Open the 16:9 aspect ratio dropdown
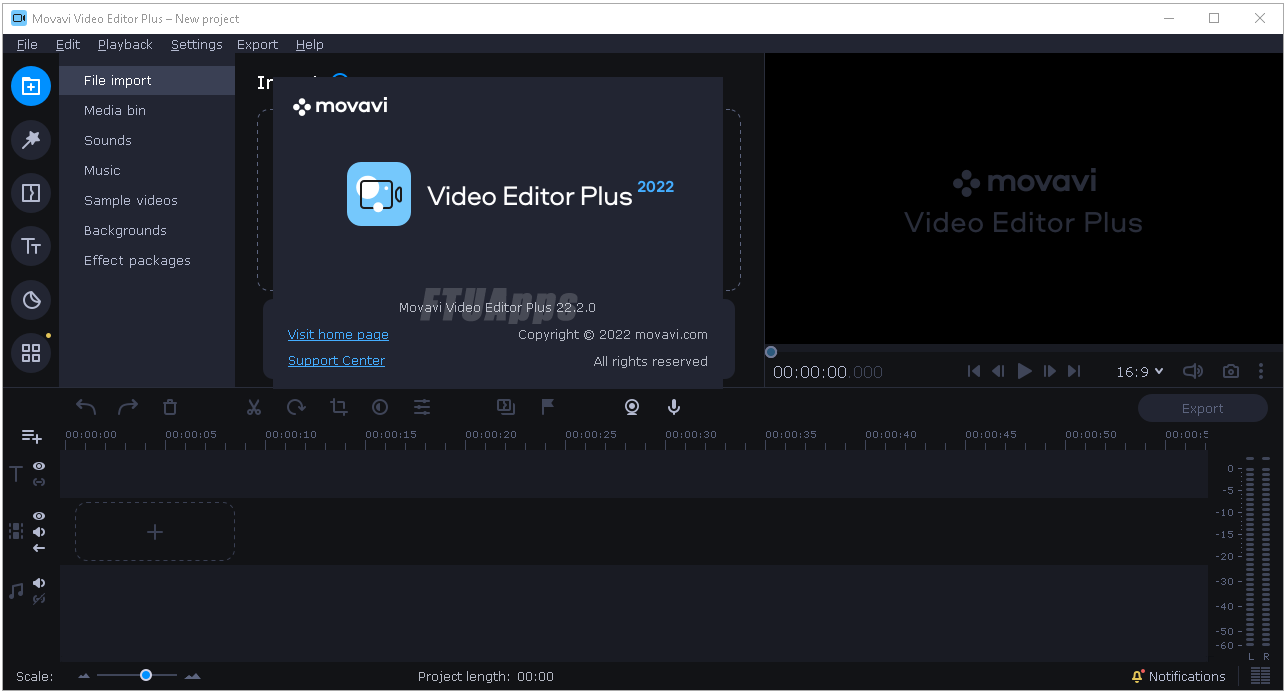1286x692 pixels. [x=1140, y=371]
